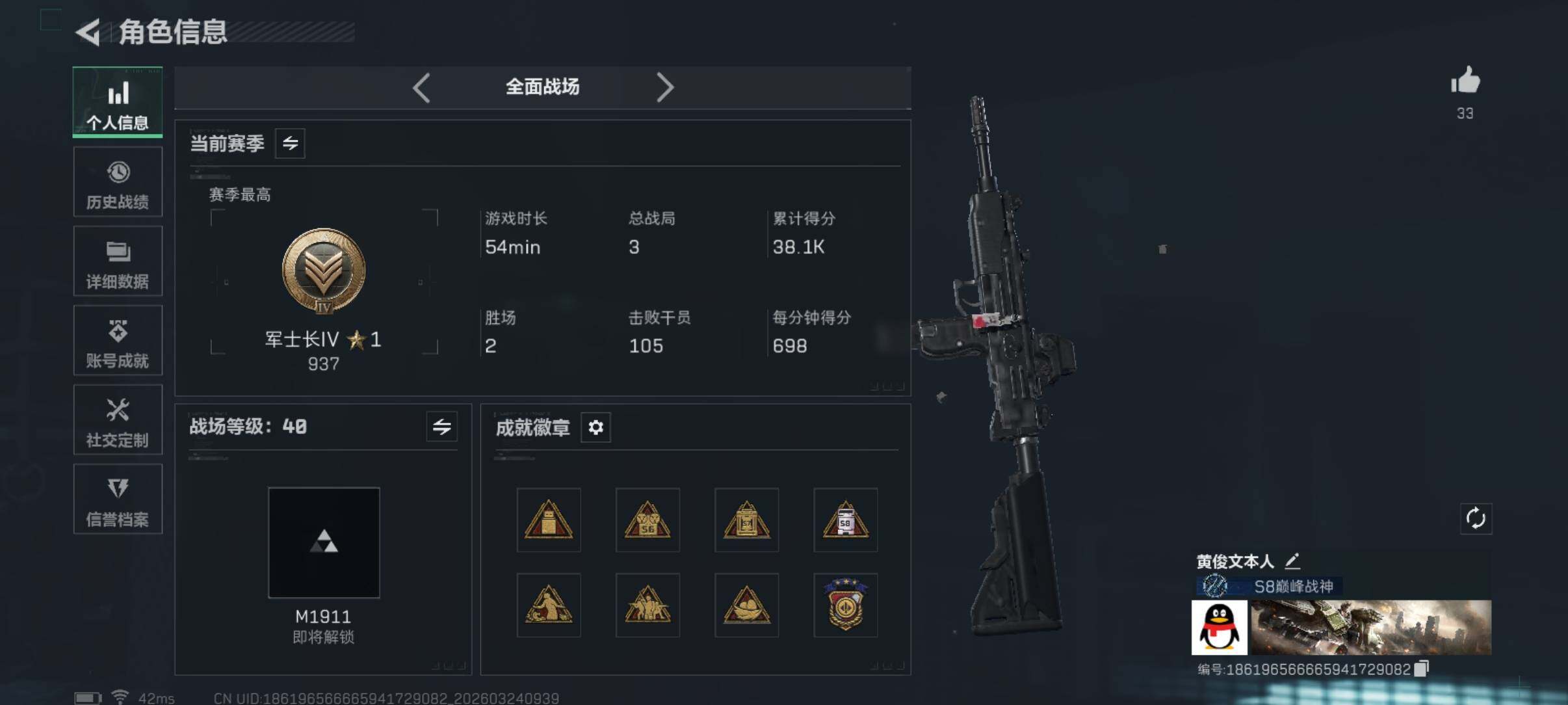Screen dimensions: 1568x705
Task: Give a thumbs-up like to profile
Action: click(1465, 81)
